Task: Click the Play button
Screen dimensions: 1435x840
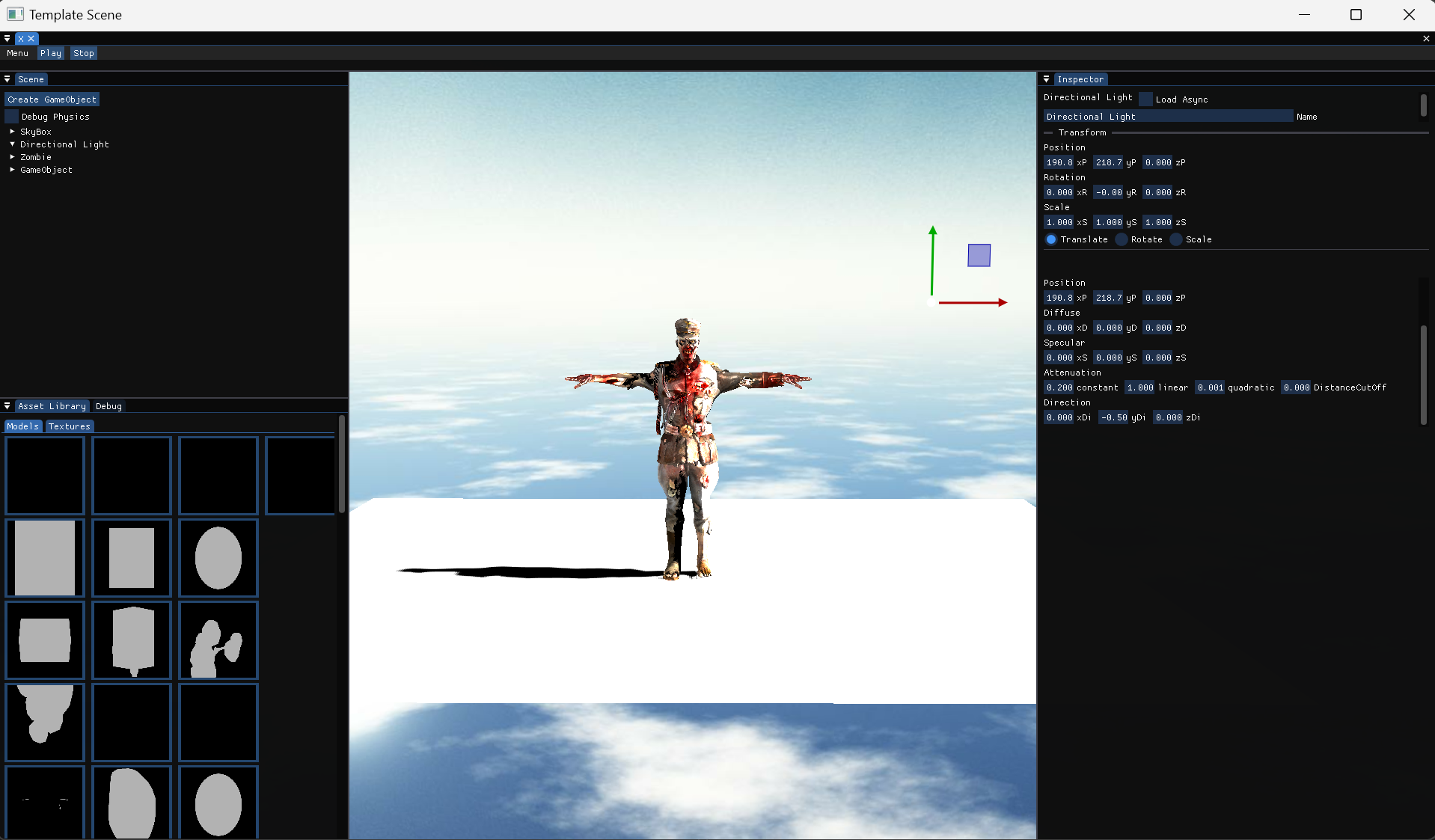Action: pos(51,53)
